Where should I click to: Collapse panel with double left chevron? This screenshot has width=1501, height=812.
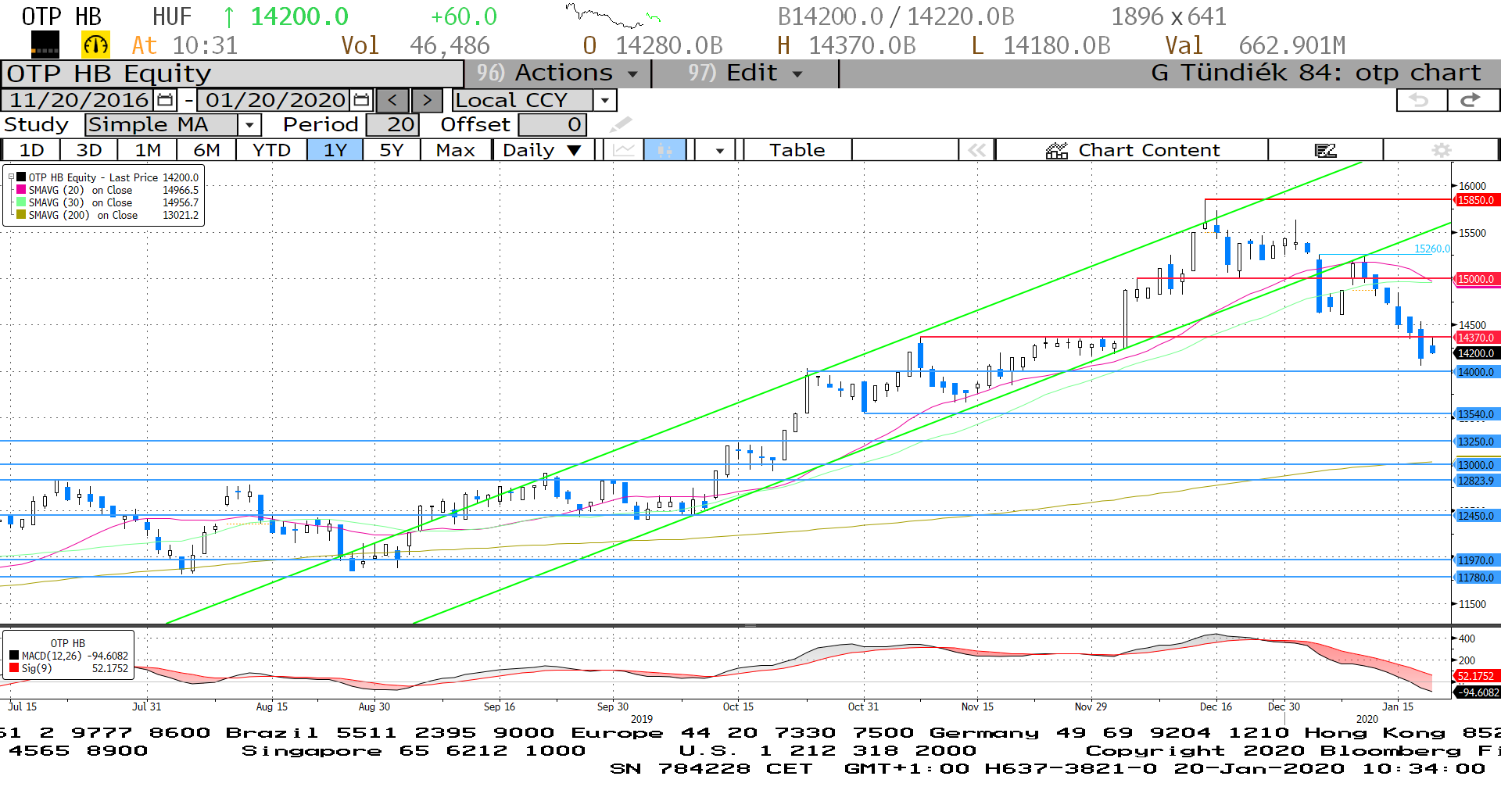[x=976, y=150]
